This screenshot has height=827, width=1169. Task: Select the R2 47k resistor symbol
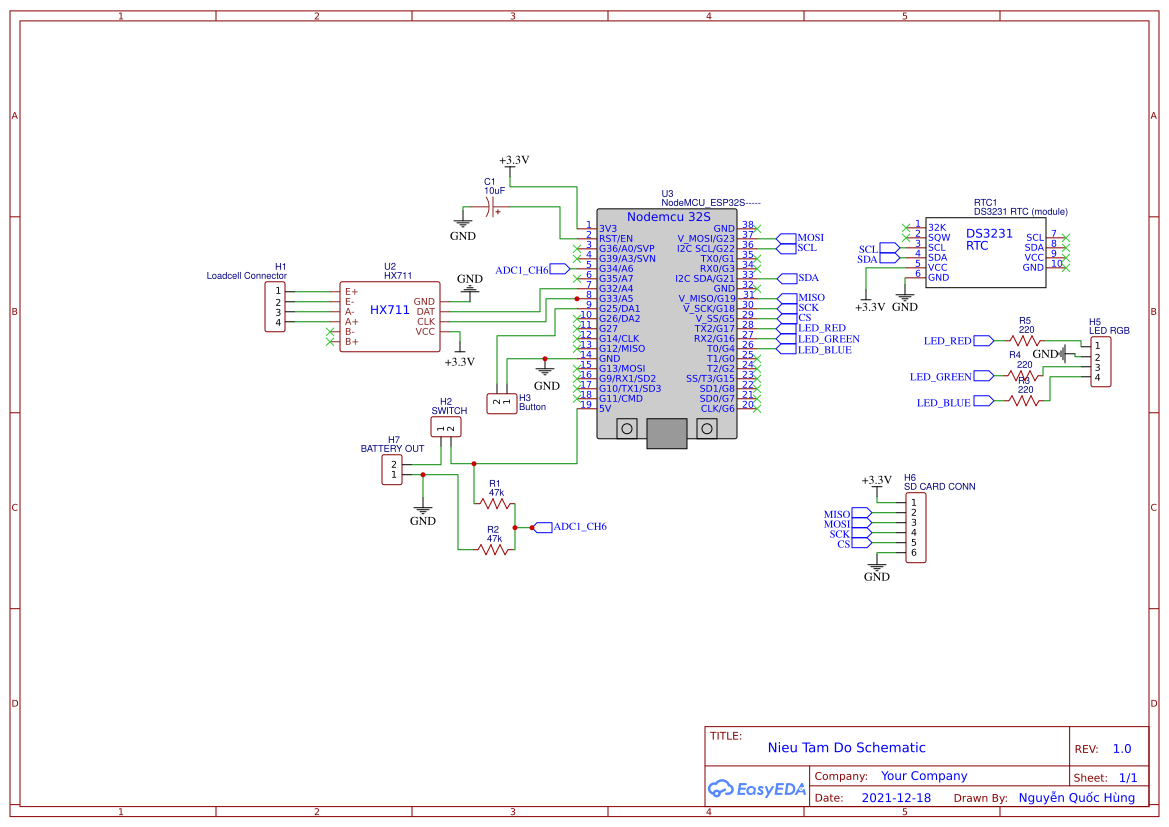[x=493, y=550]
